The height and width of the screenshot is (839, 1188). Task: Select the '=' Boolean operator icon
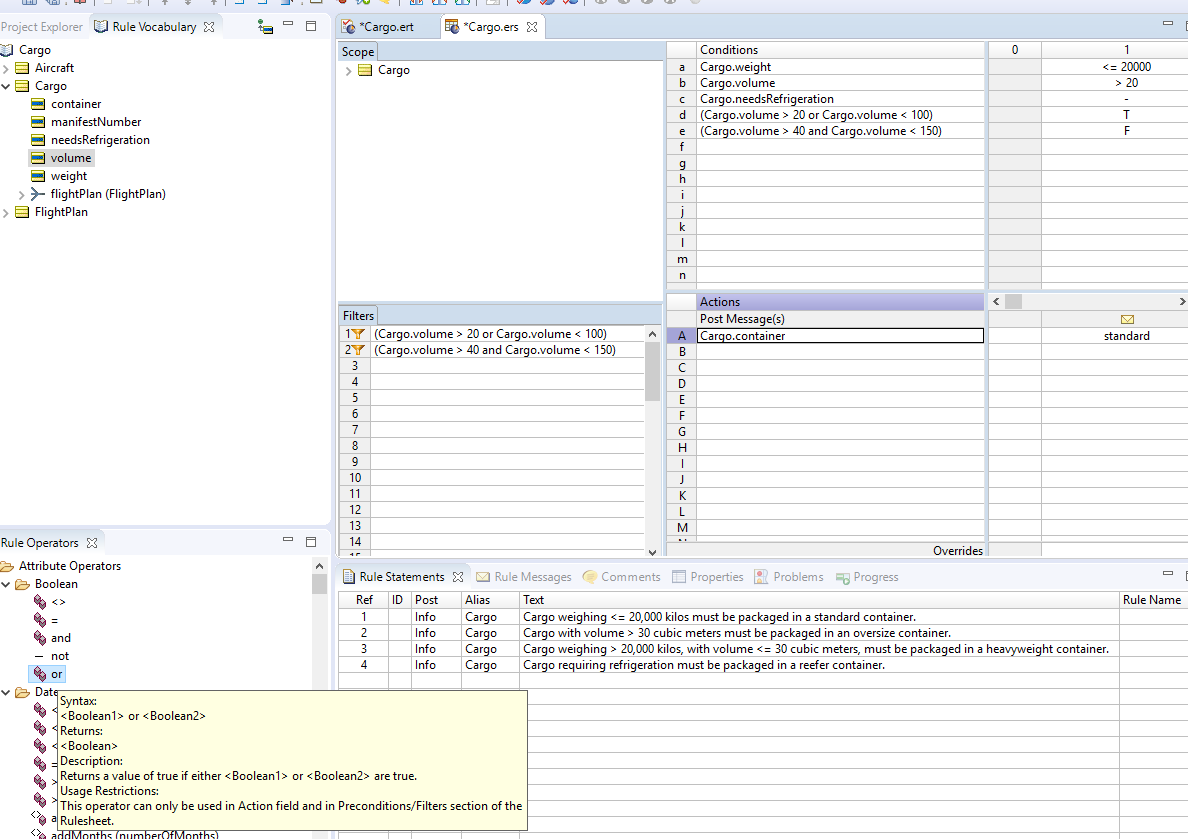(x=40, y=620)
